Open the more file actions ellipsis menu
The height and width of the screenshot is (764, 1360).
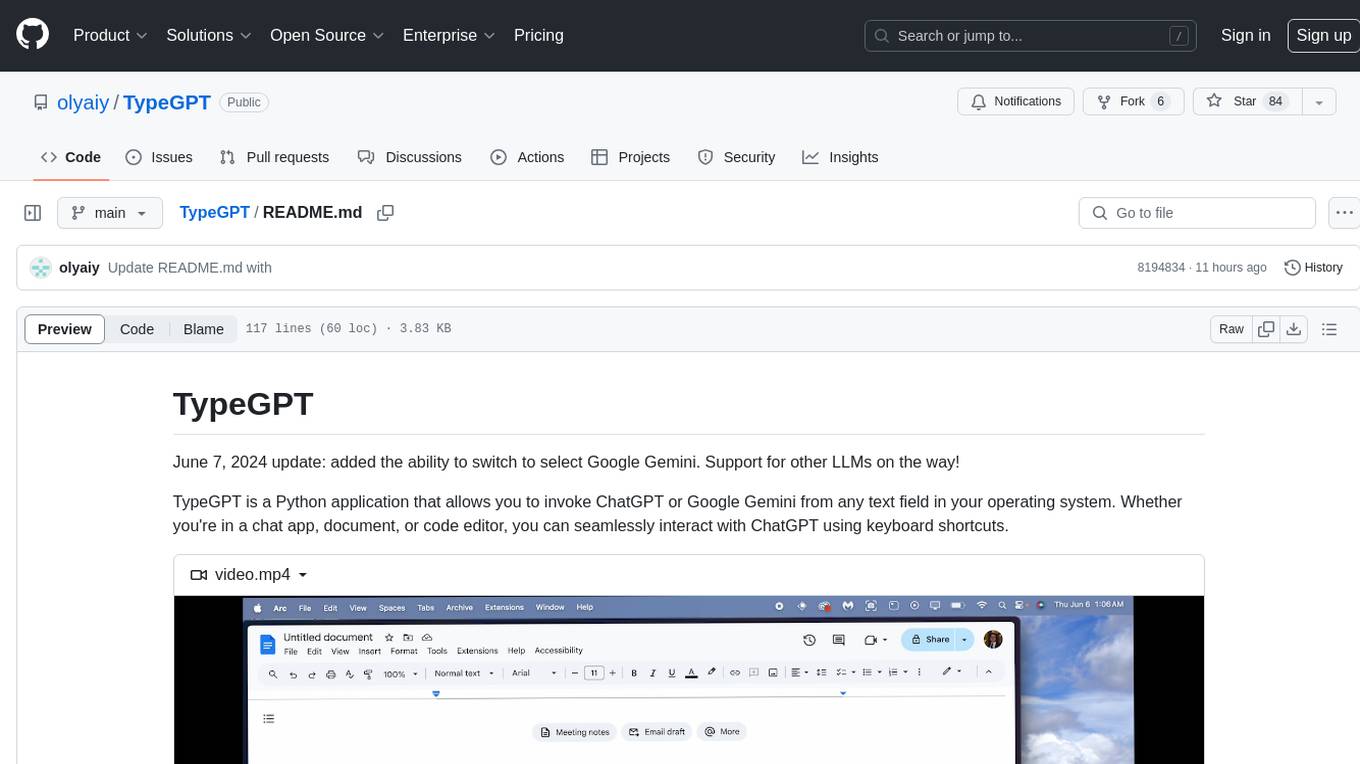[x=1344, y=213]
